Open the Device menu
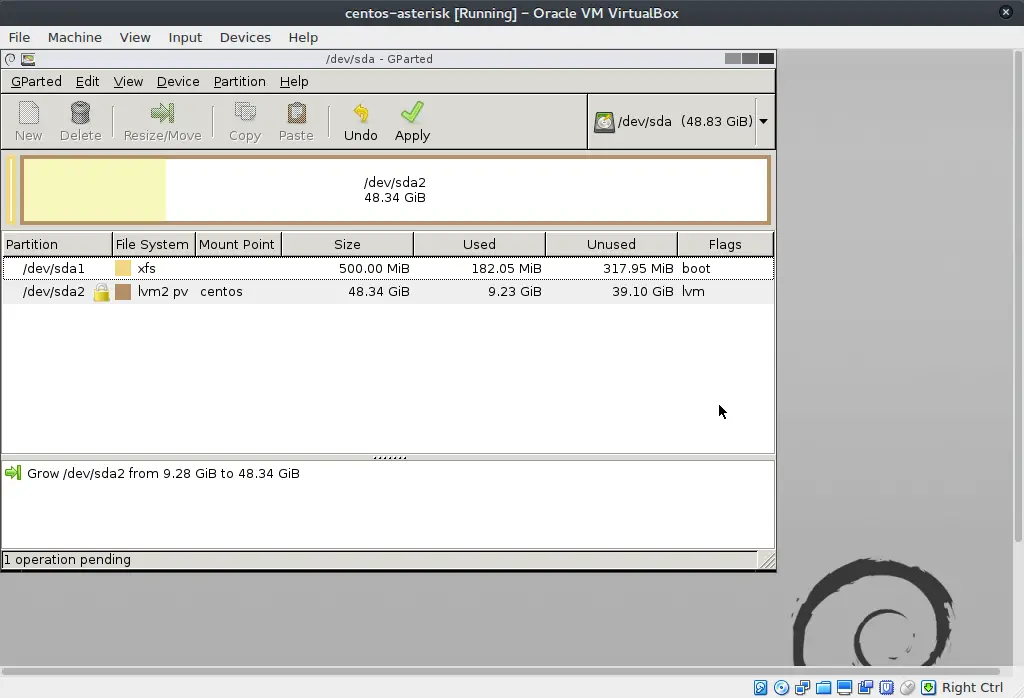Screen dimensions: 1024x698 178,82
